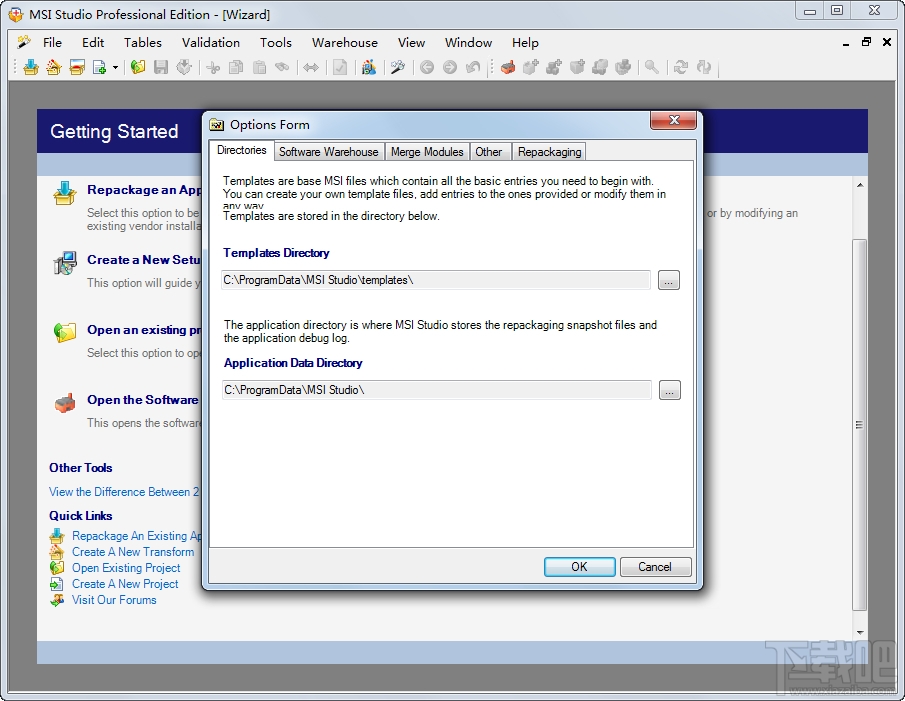Follow the Visit Our Forums link
This screenshot has width=905, height=701.
114,599
